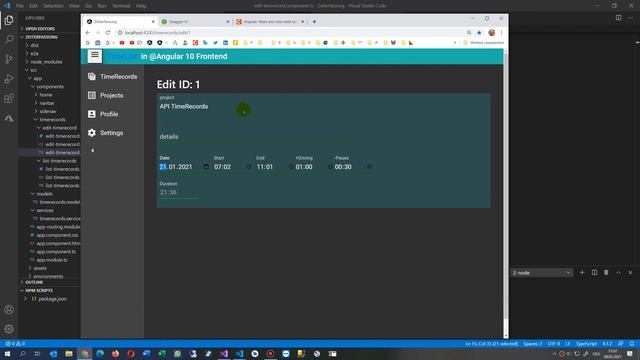The height and width of the screenshot is (360, 640).
Task: Open the calendar picker icon for Date
Action: click(206, 167)
